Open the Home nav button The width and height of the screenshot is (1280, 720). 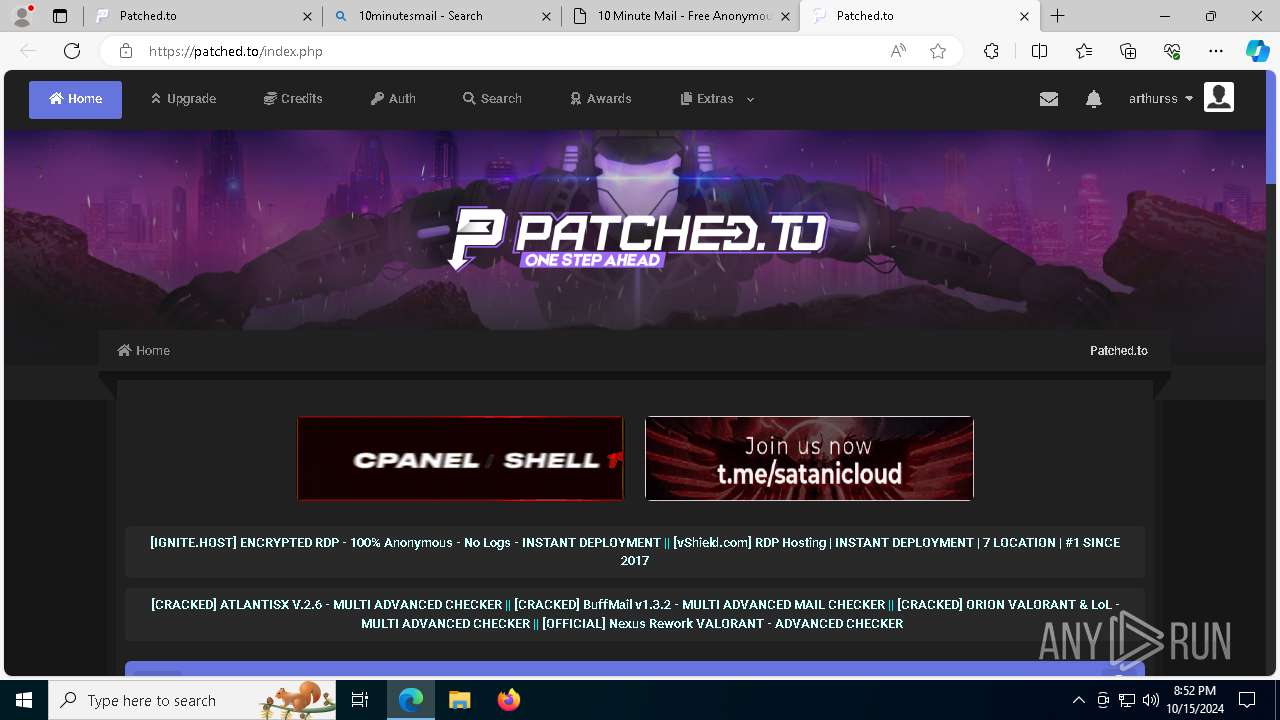click(x=75, y=99)
